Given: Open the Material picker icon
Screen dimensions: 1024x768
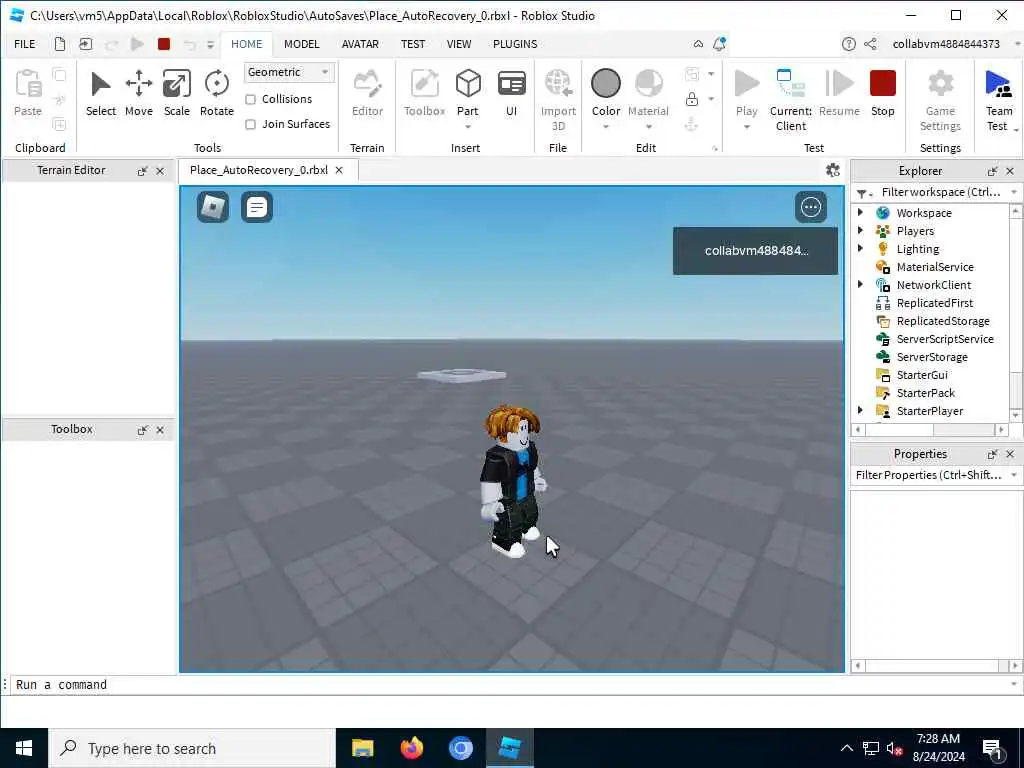Looking at the screenshot, I should 648,84.
